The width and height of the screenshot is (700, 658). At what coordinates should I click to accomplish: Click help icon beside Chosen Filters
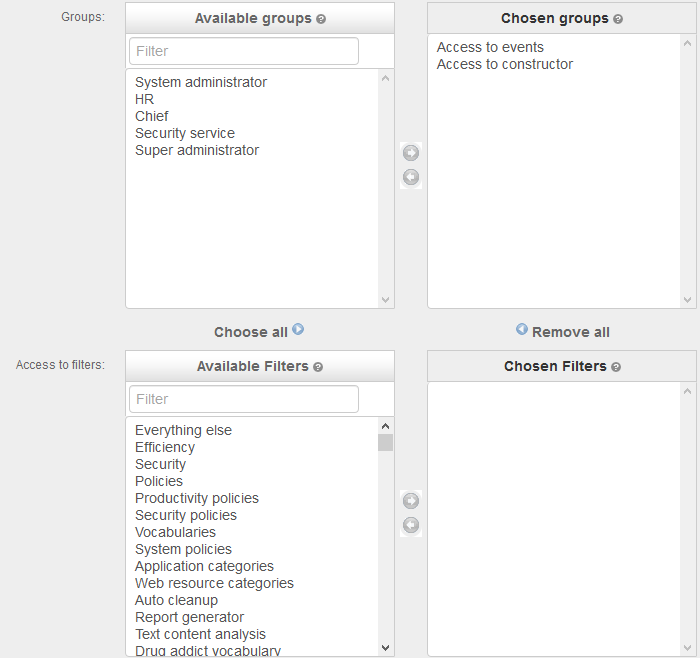[x=616, y=367]
